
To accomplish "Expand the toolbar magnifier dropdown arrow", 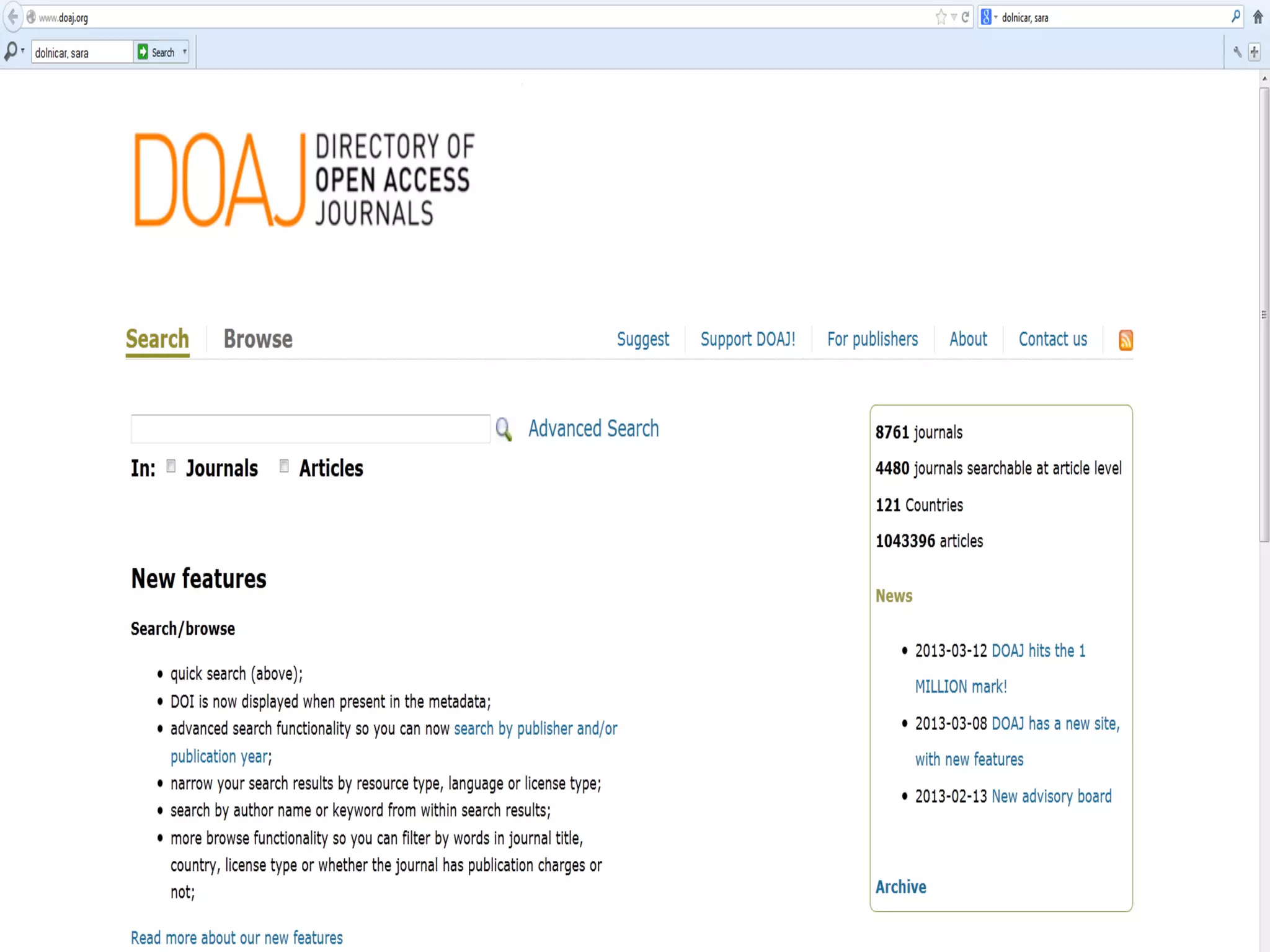I will coord(23,51).
